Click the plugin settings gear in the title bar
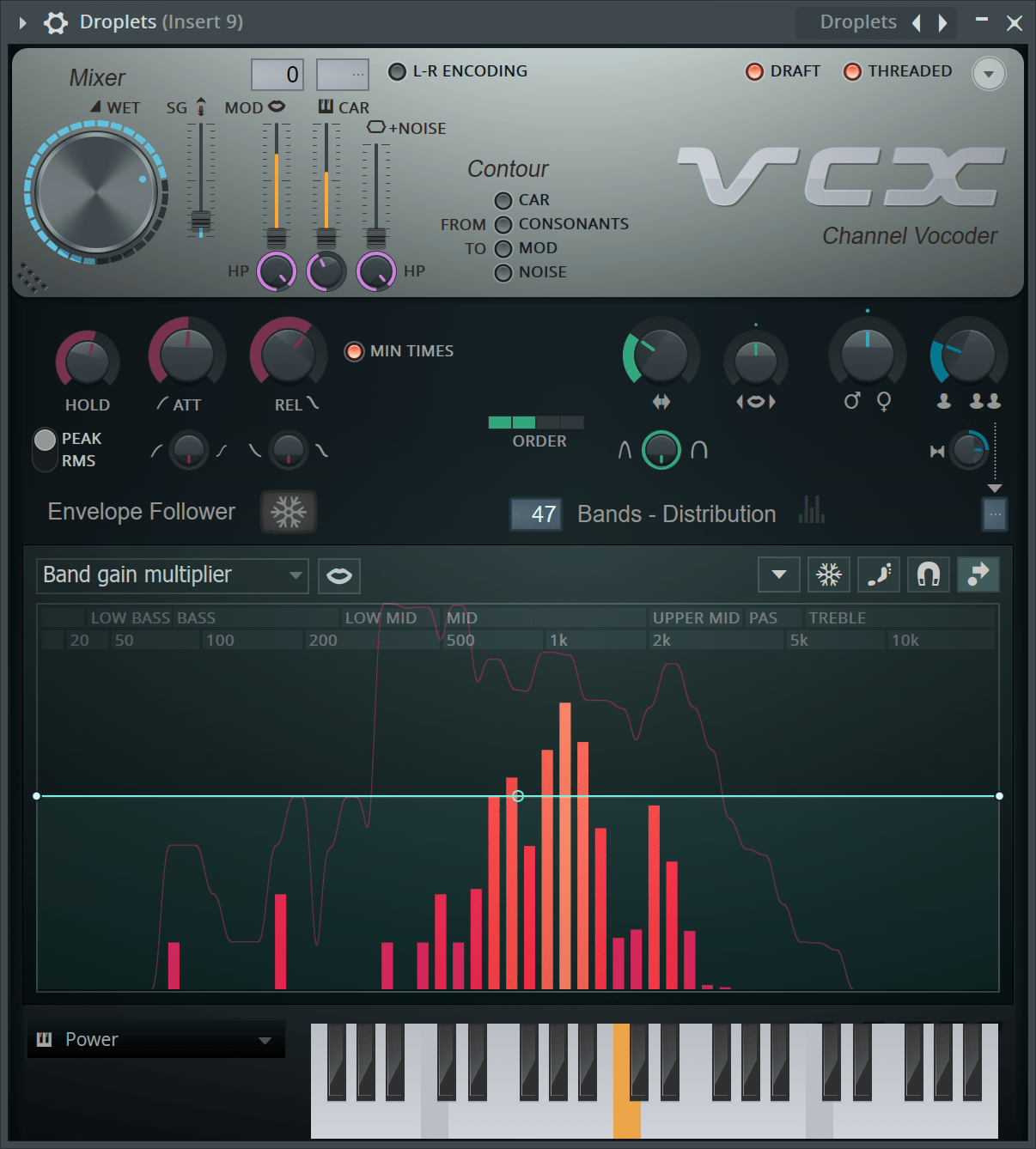The image size is (1036, 1149). (55, 22)
